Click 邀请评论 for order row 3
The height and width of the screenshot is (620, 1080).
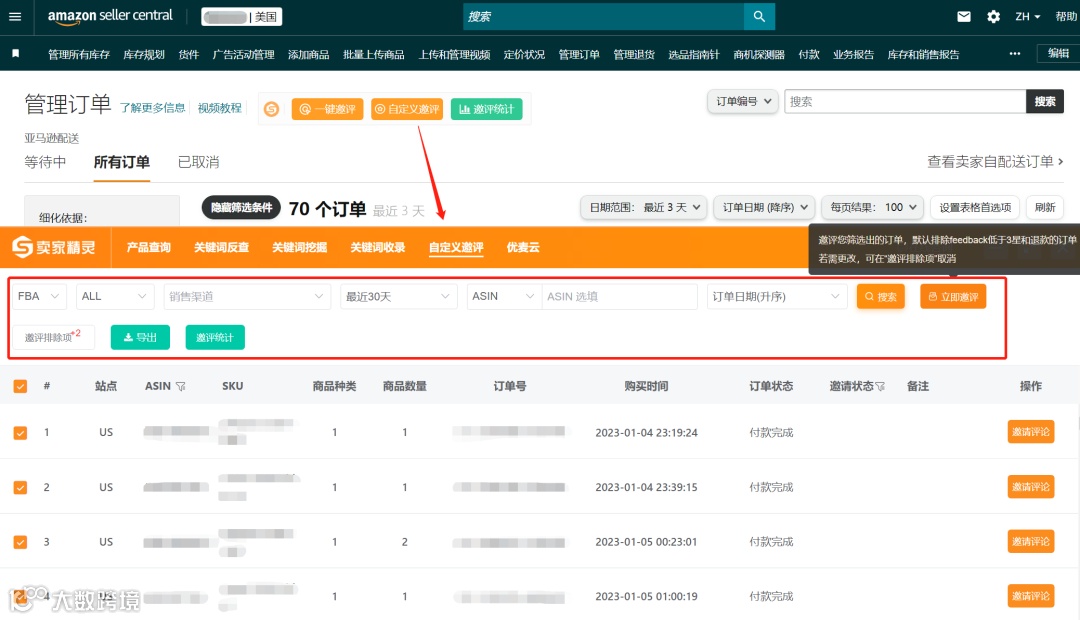[x=1030, y=541]
